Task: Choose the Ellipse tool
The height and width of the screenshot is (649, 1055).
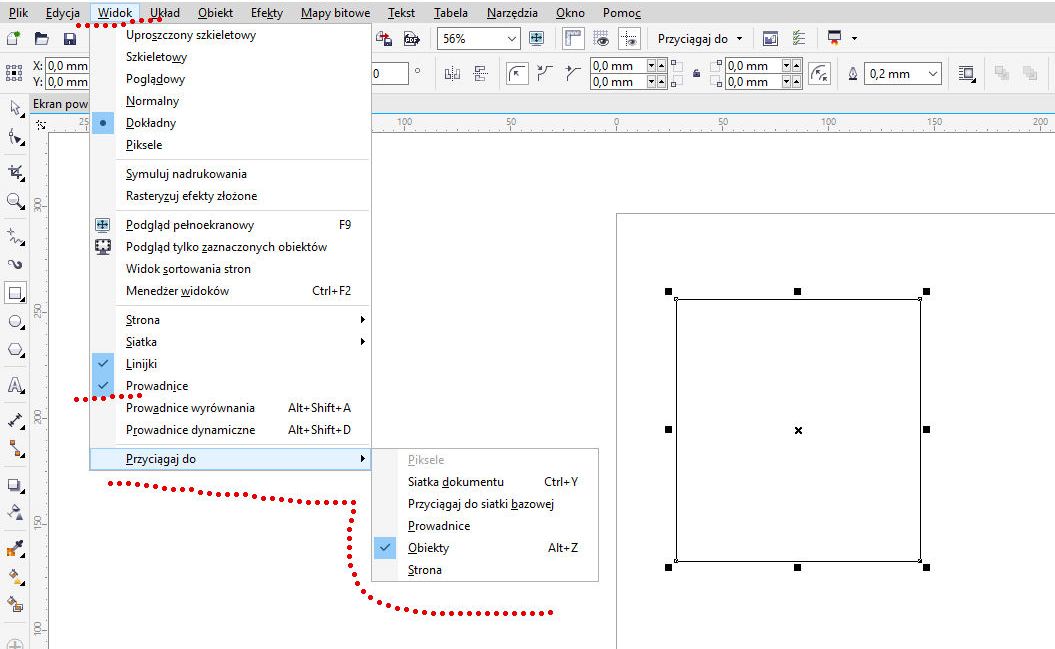Action: tap(15, 322)
